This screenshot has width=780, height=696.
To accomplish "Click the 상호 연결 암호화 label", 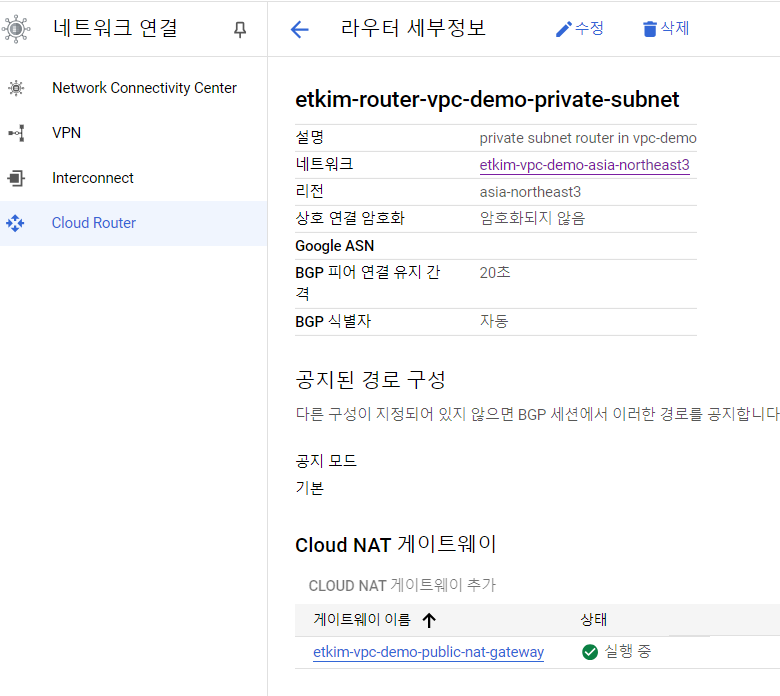I will tap(350, 218).
